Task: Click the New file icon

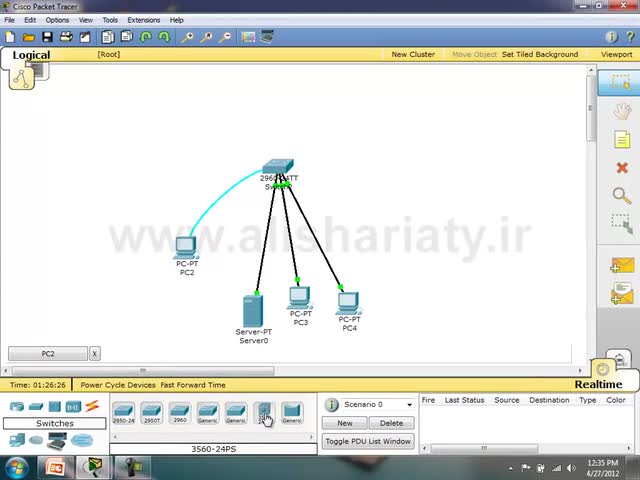Action: [x=10, y=38]
